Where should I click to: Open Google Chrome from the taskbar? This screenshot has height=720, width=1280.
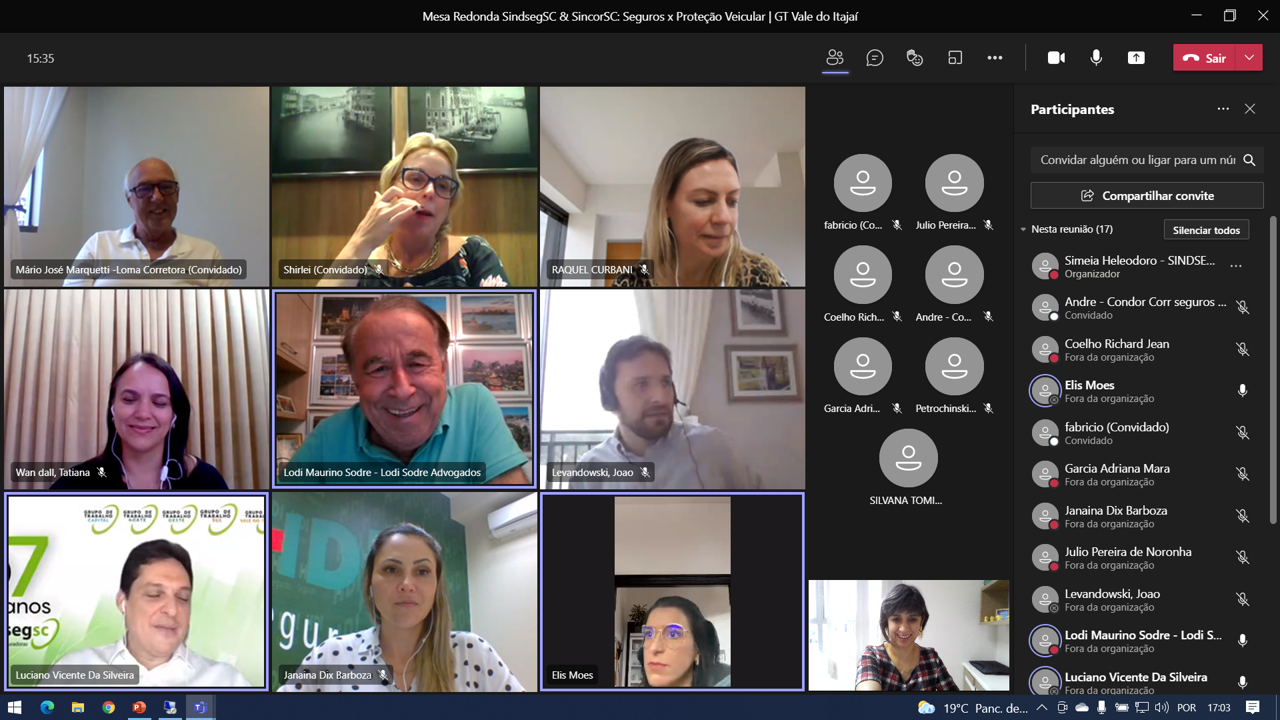[108, 708]
